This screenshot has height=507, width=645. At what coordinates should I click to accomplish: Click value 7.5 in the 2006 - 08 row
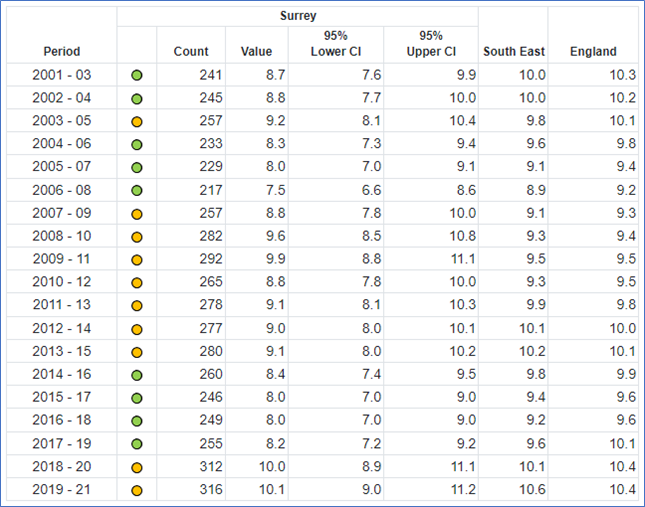(276, 190)
